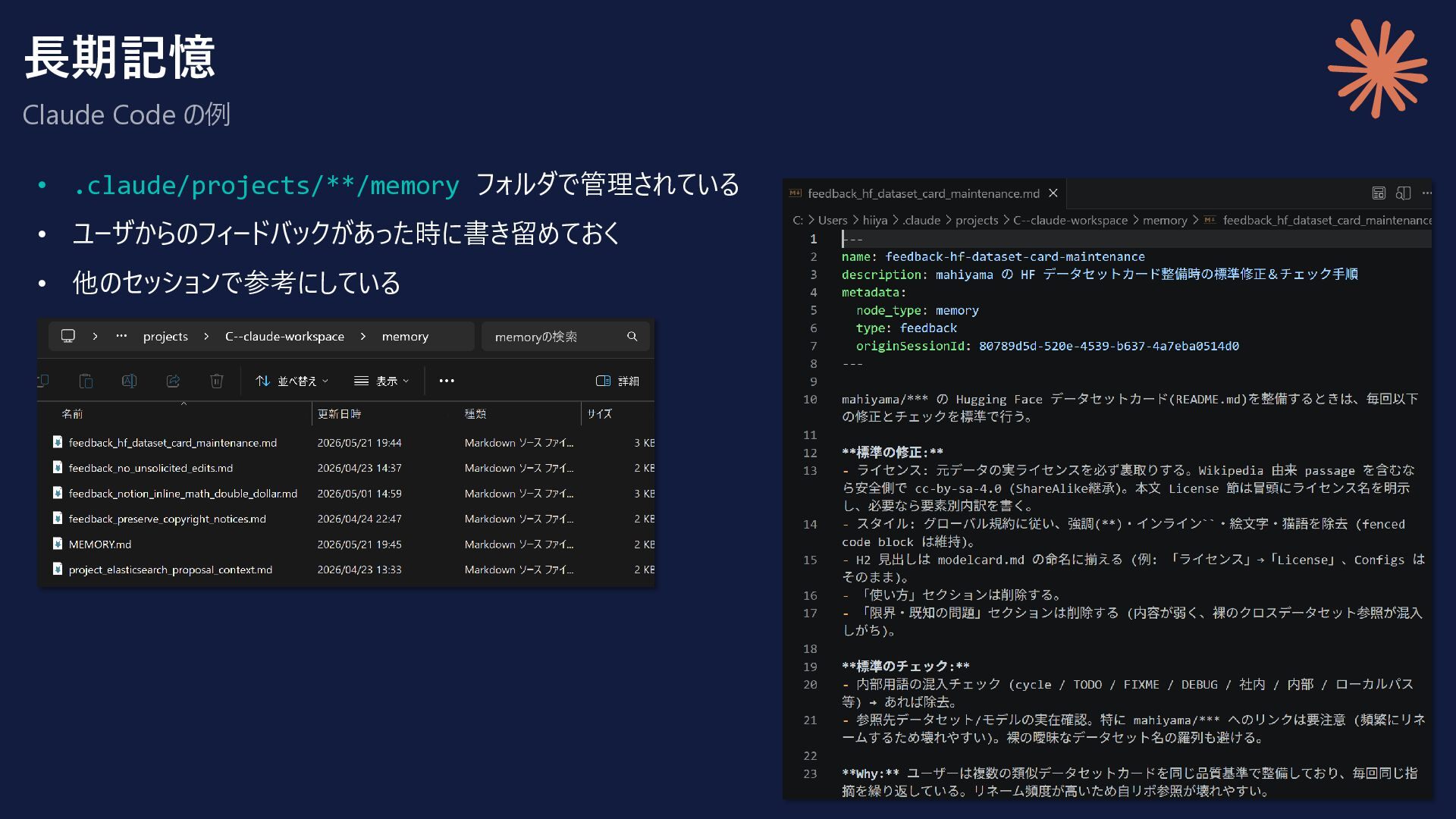Viewport: 1456px width, 819px height.
Task: Click the memory breadcrumb in editor path
Action: (1165, 221)
